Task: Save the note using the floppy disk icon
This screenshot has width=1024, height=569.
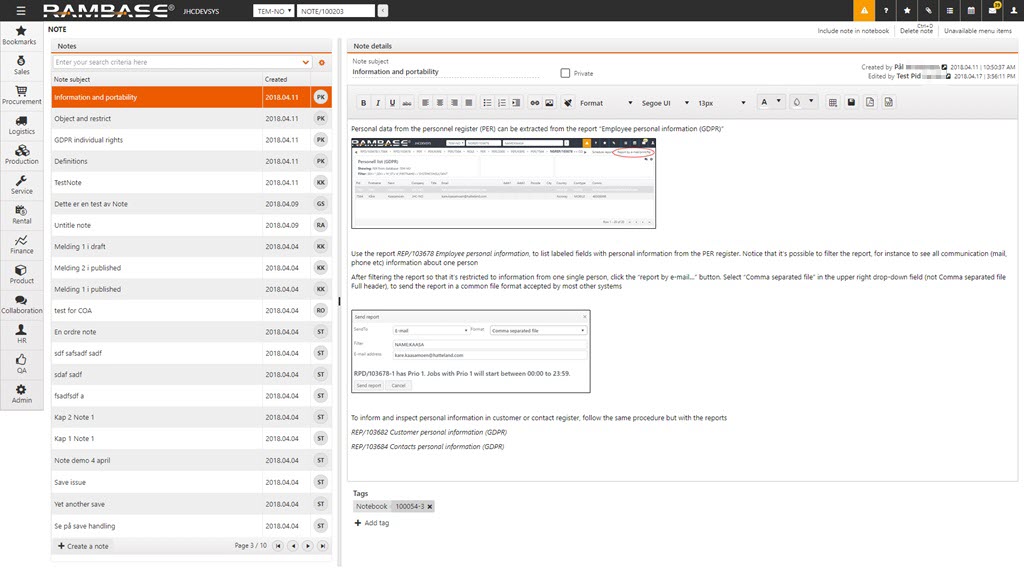Action: coord(851,103)
